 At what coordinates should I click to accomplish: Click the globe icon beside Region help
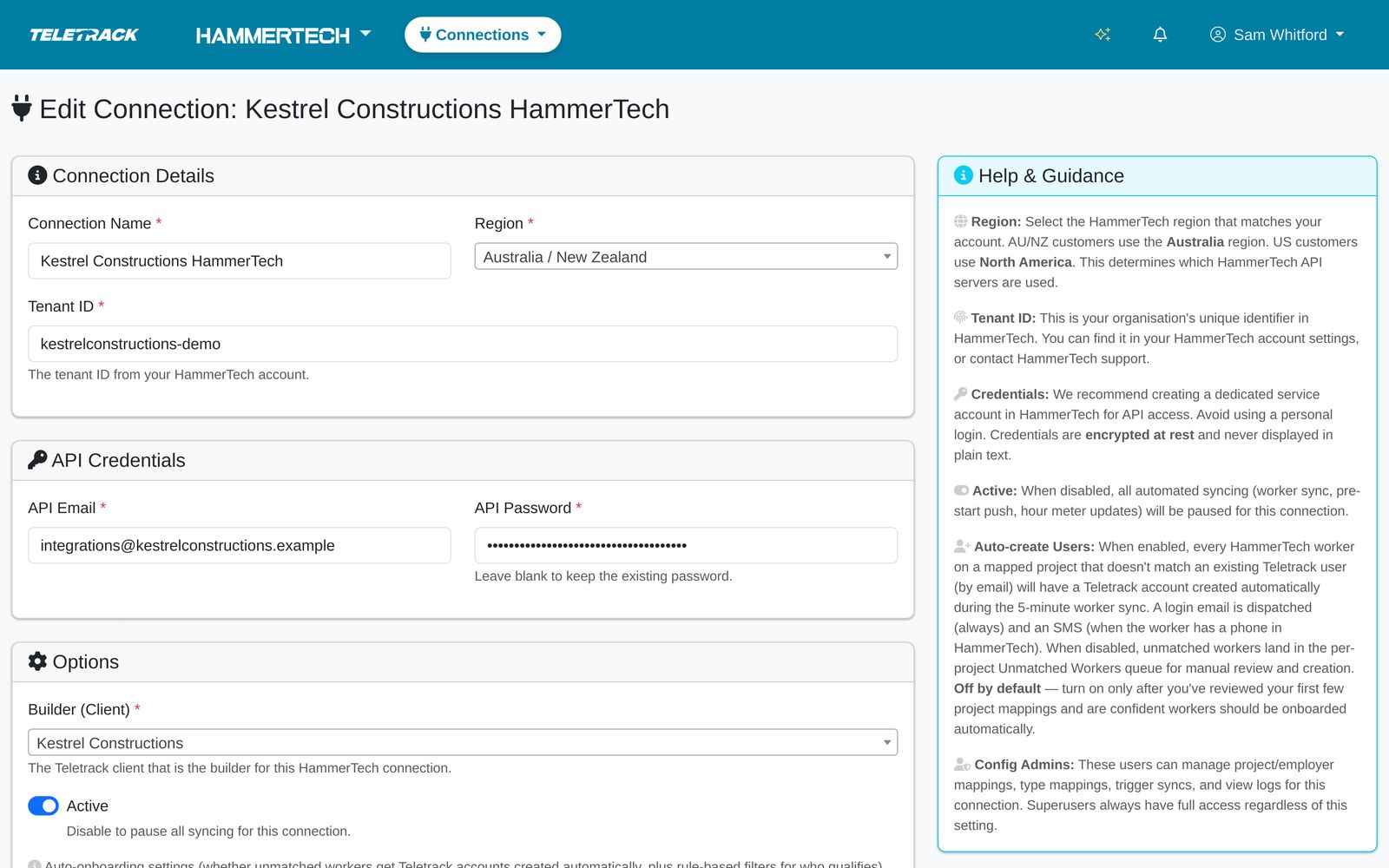tap(960, 221)
